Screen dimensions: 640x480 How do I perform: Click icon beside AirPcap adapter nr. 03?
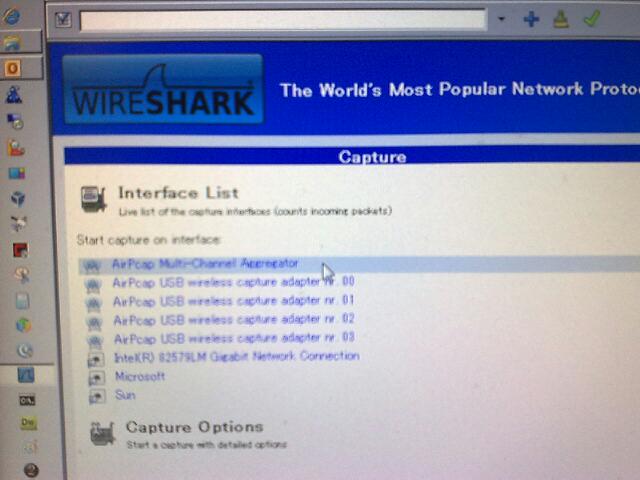[x=95, y=341]
